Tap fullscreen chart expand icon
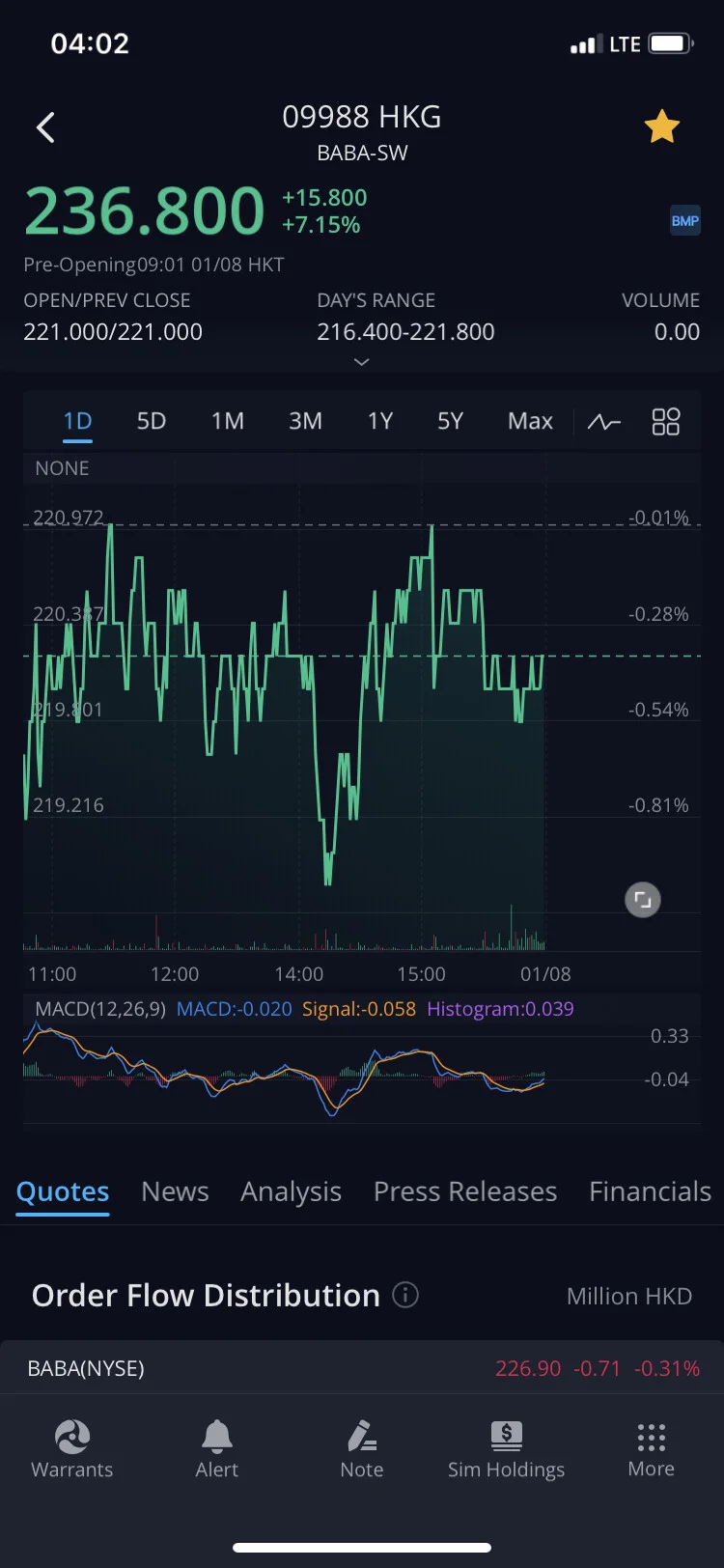The image size is (724, 1568). (643, 900)
